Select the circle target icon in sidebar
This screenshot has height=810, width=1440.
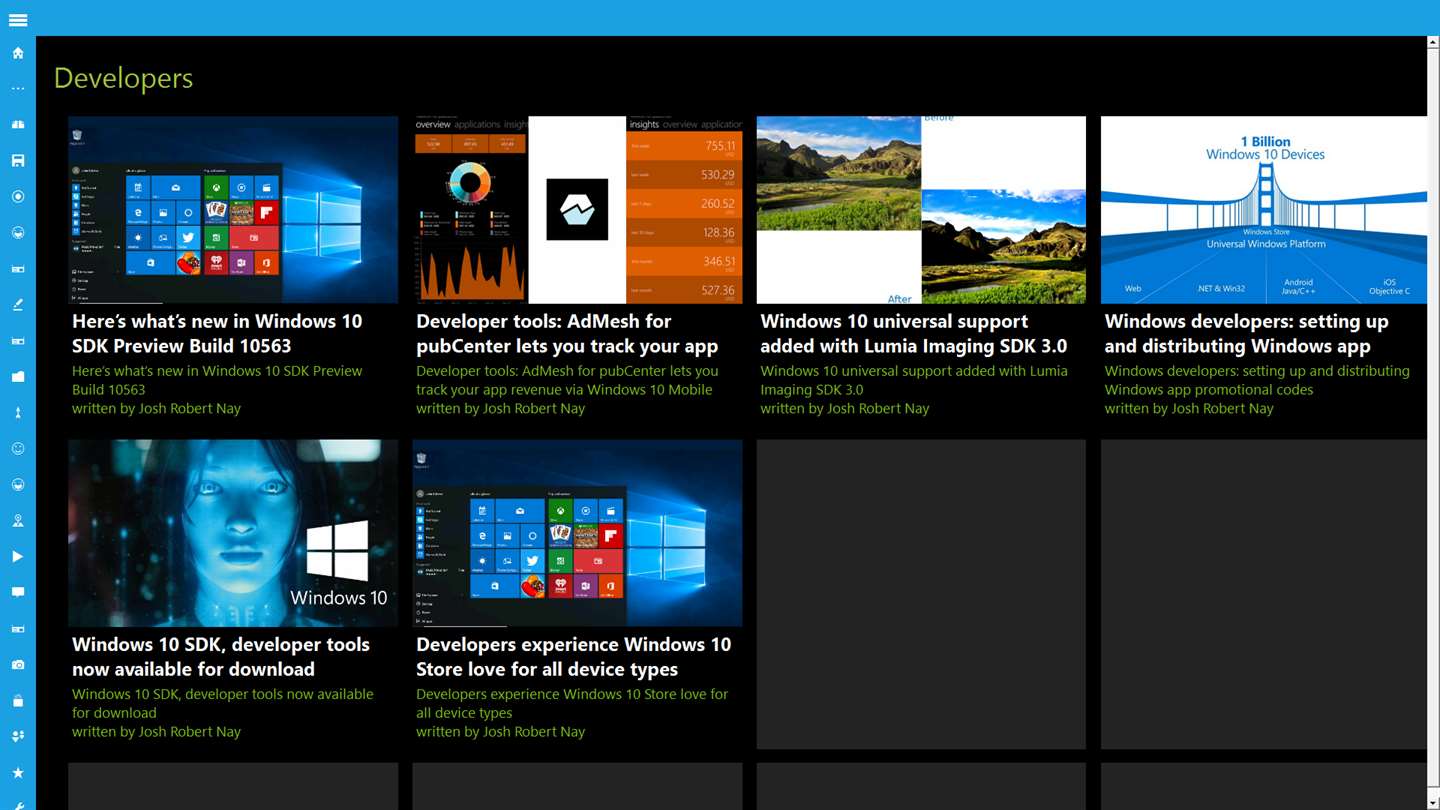click(x=18, y=197)
